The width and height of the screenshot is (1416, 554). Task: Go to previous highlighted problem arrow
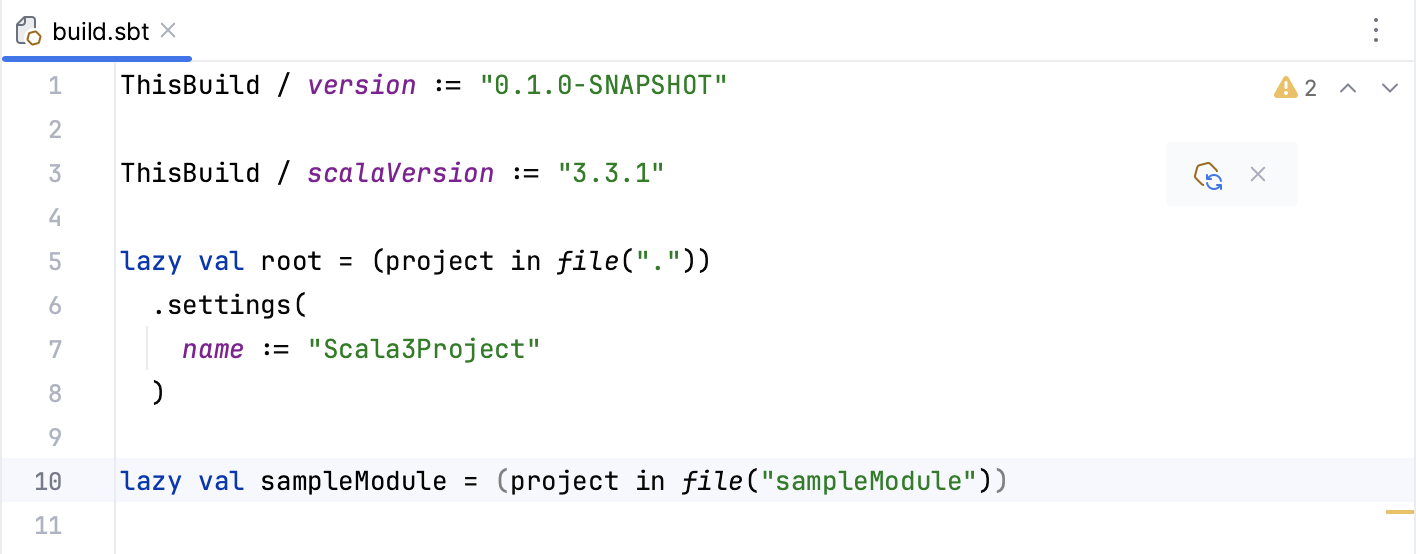(x=1347, y=88)
